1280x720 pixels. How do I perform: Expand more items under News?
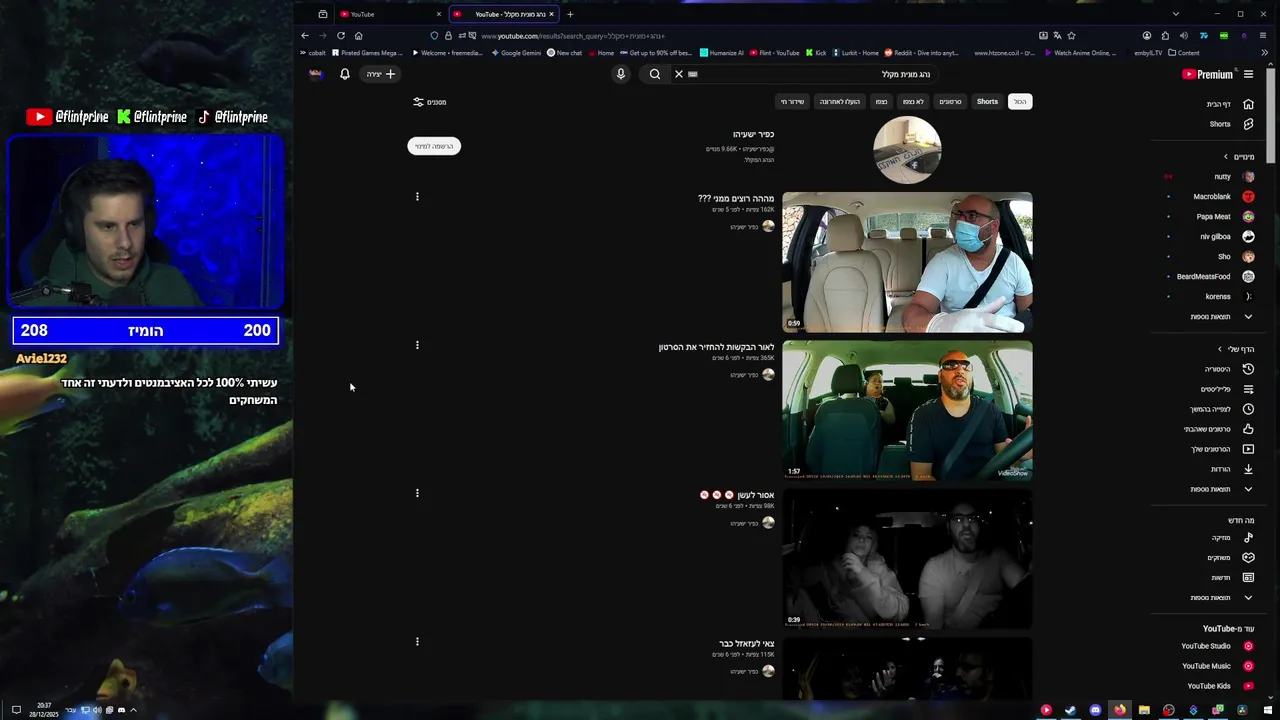click(1220, 598)
